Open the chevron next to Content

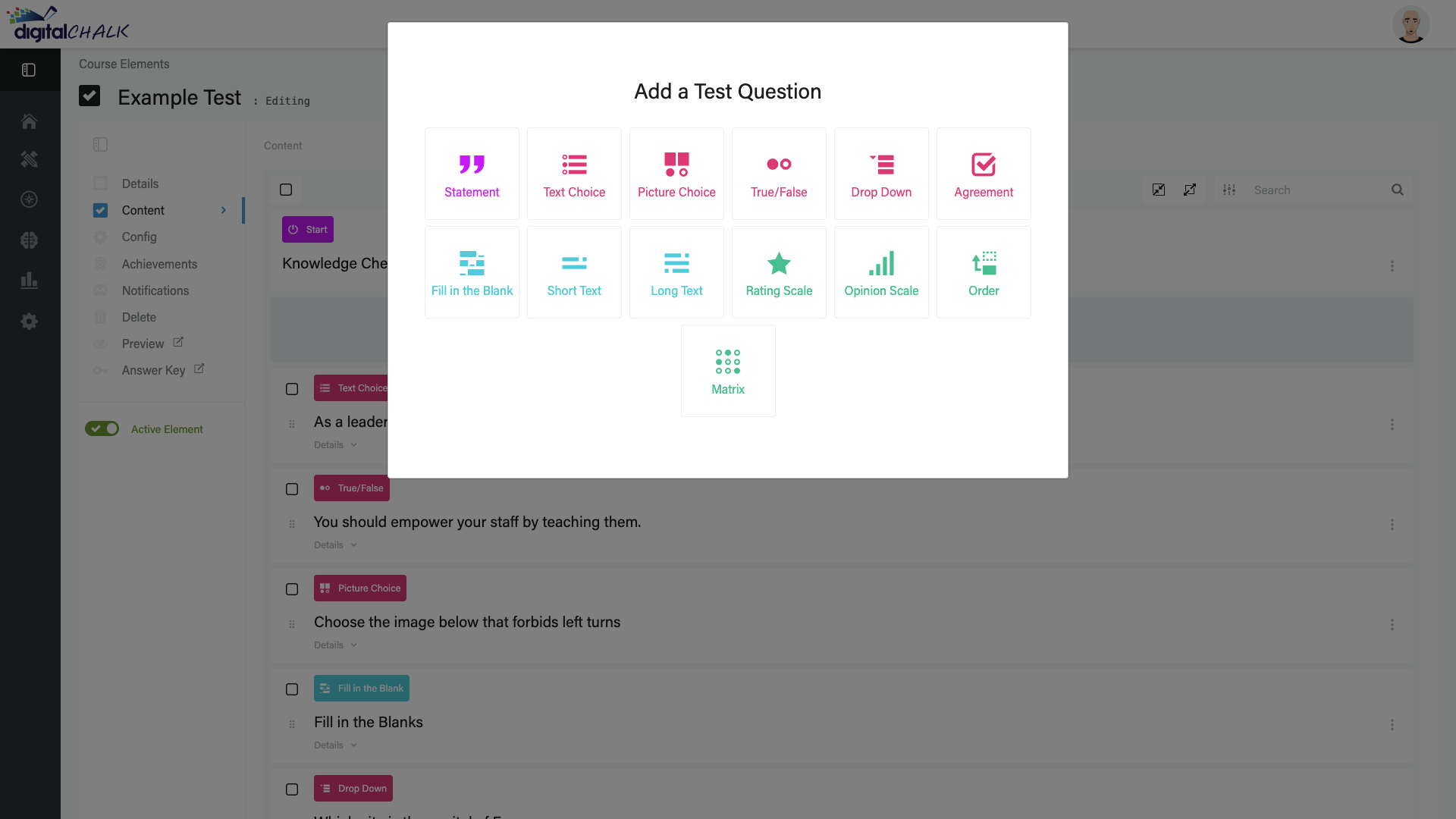point(223,210)
